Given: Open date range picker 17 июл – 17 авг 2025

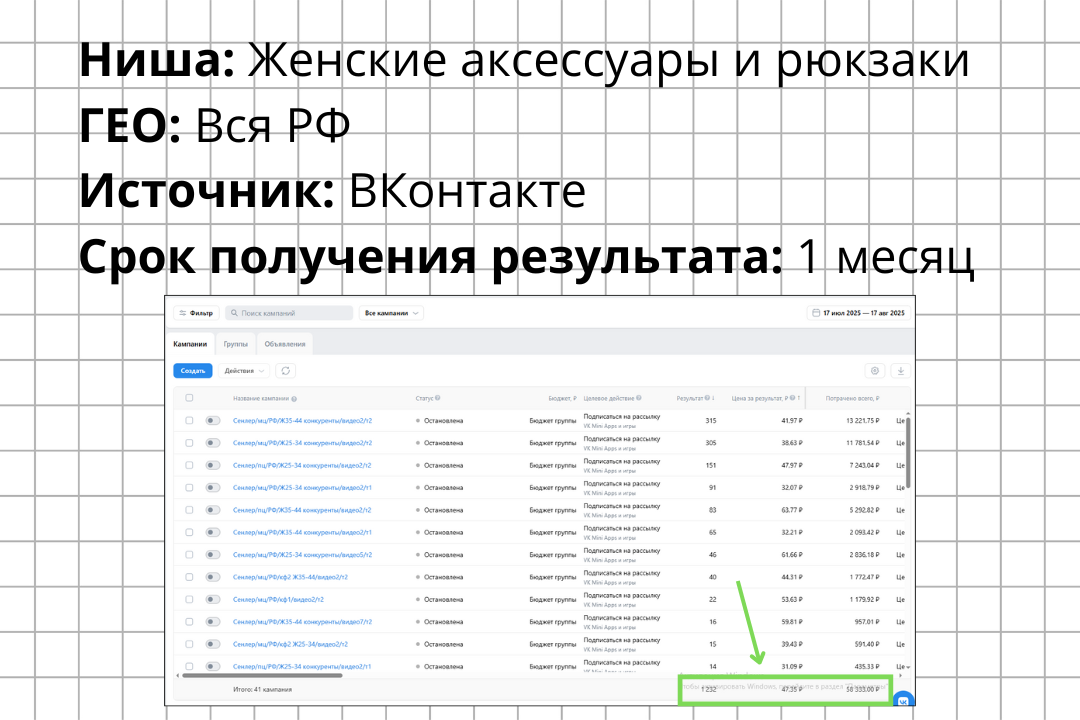Looking at the screenshot, I should tap(858, 313).
